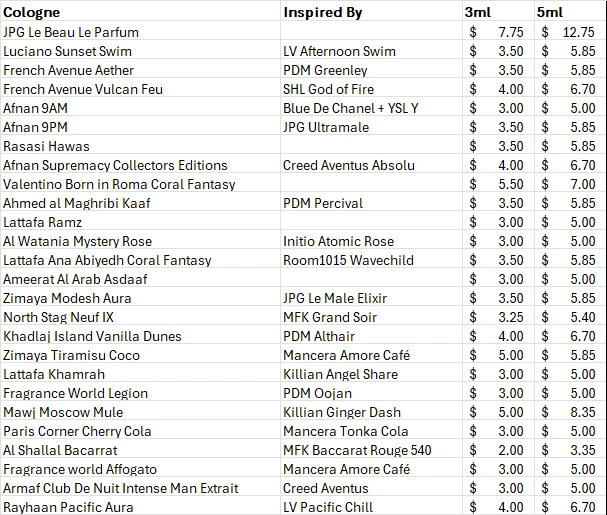Click the Paris Corner Cherry Cola cell
The width and height of the screenshot is (607, 515).
click(x=141, y=431)
